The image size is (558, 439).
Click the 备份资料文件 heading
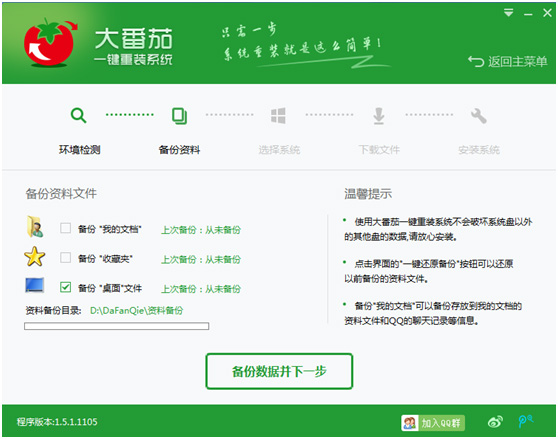[x=61, y=194]
